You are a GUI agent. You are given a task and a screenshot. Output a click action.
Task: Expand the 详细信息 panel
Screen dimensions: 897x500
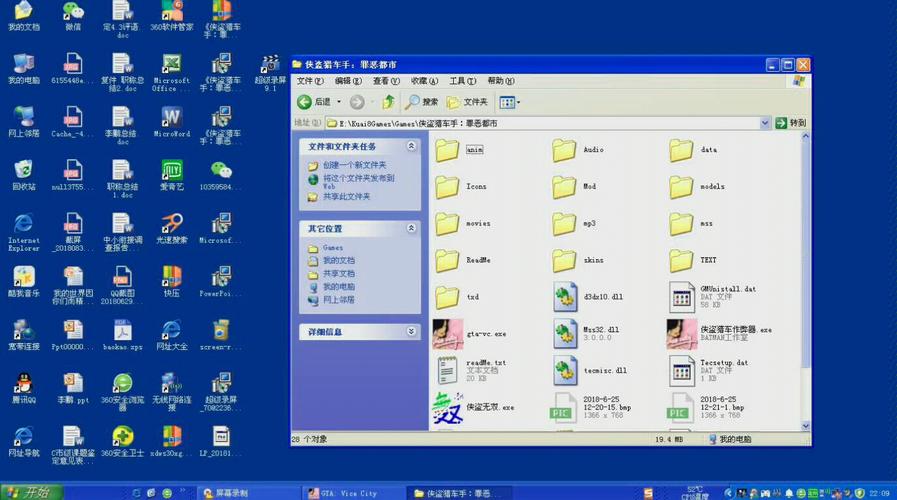411,332
